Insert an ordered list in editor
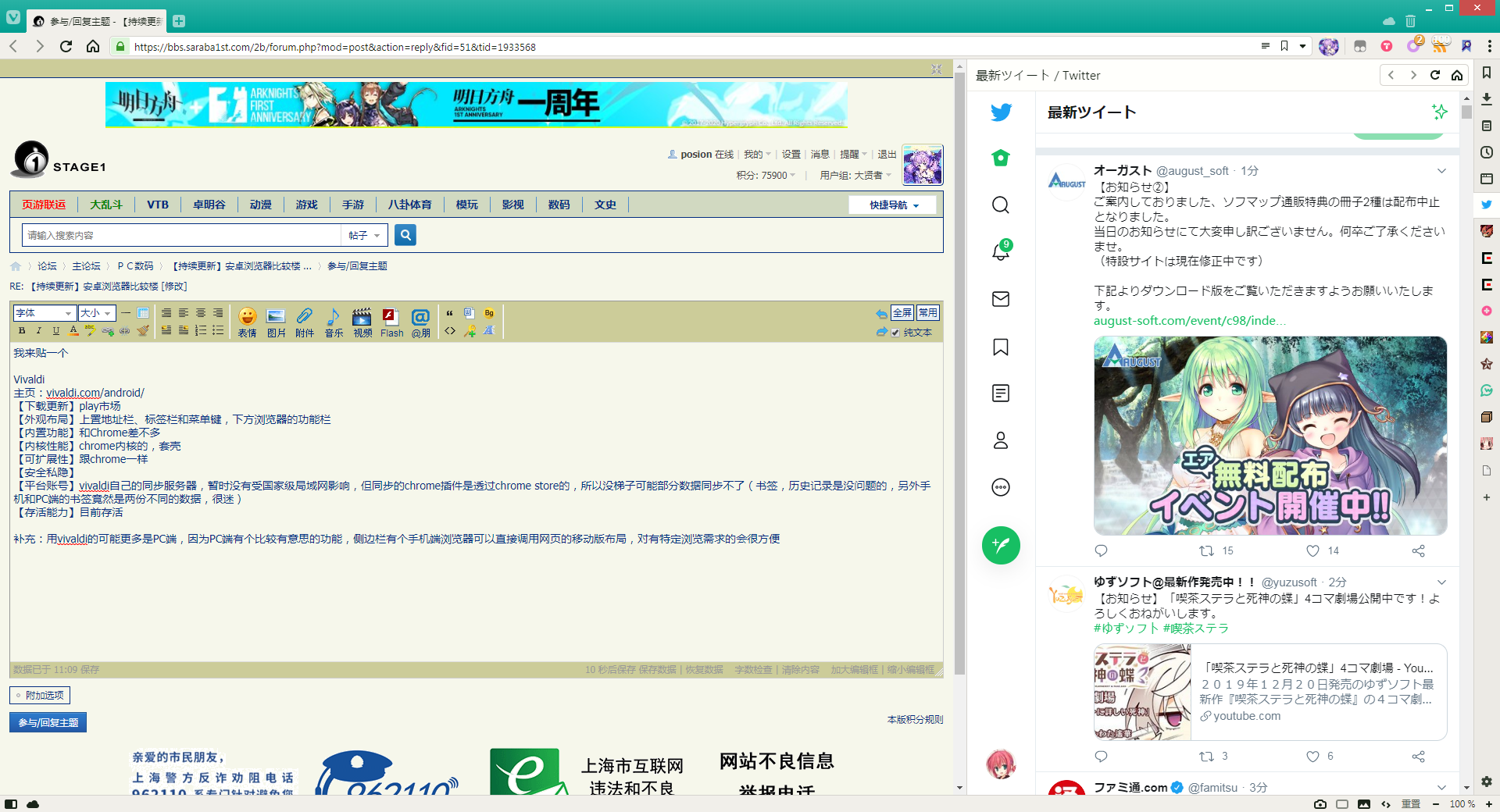 point(201,331)
